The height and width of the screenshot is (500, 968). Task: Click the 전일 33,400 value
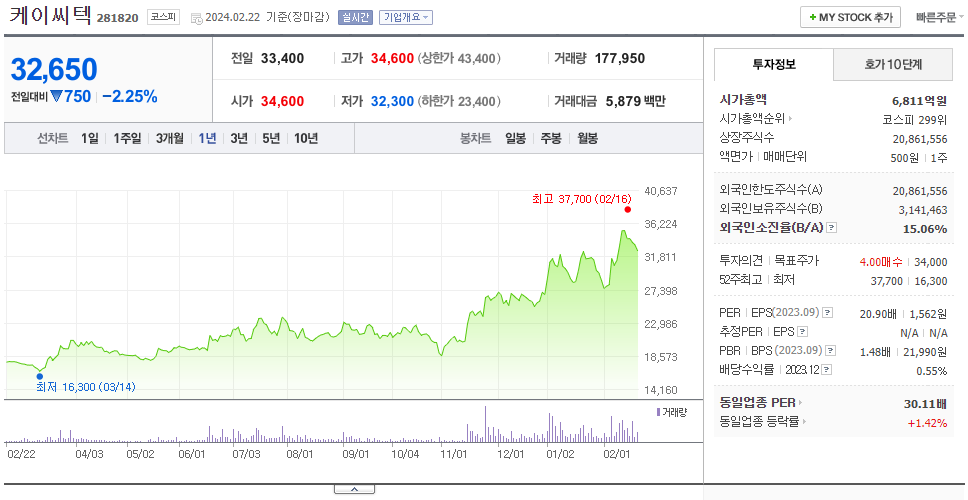tap(283, 59)
